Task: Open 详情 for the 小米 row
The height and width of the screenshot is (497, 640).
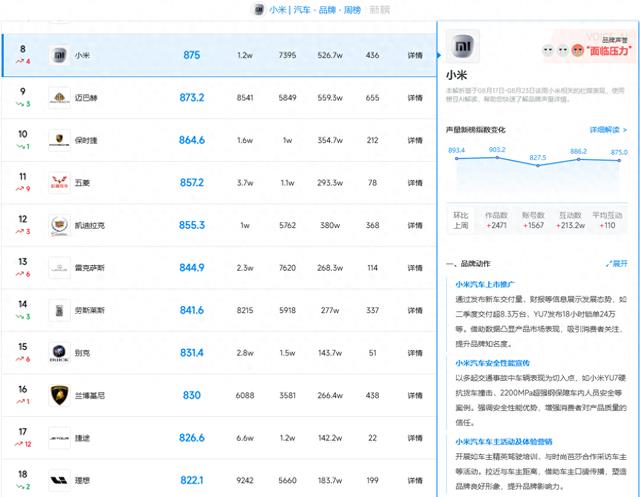Action: click(x=415, y=55)
